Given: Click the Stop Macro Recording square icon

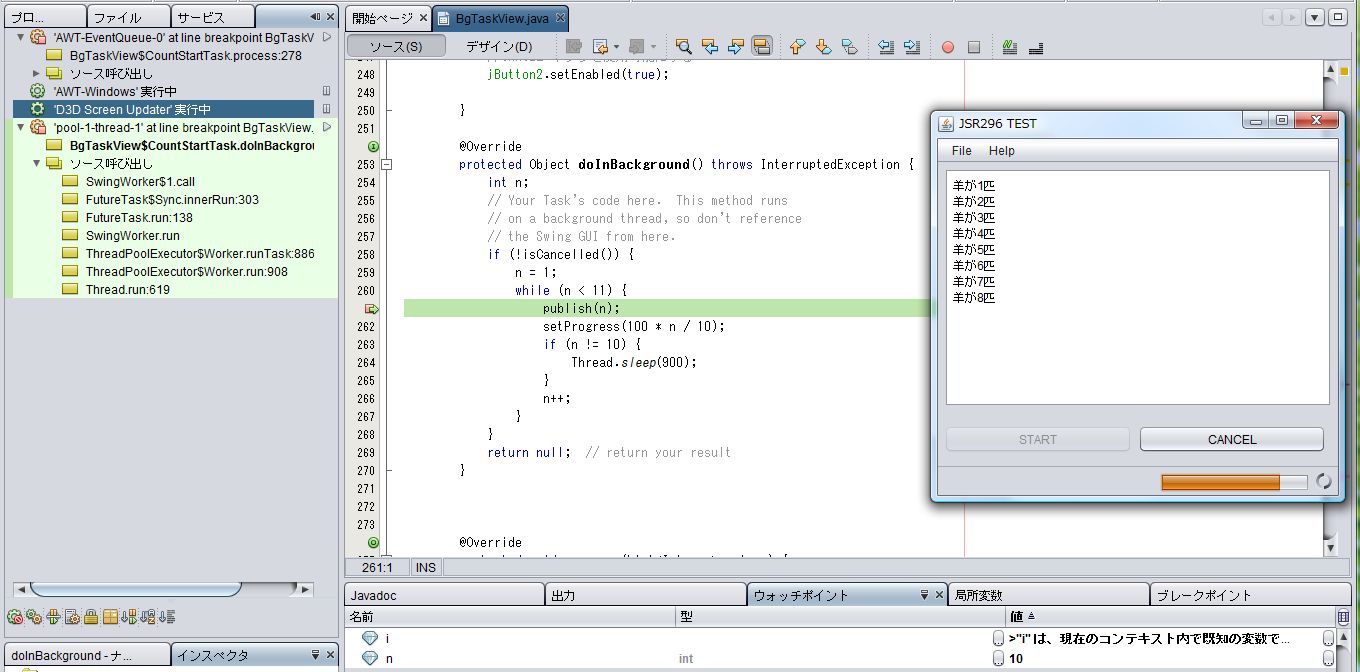Looking at the screenshot, I should click(x=974, y=47).
